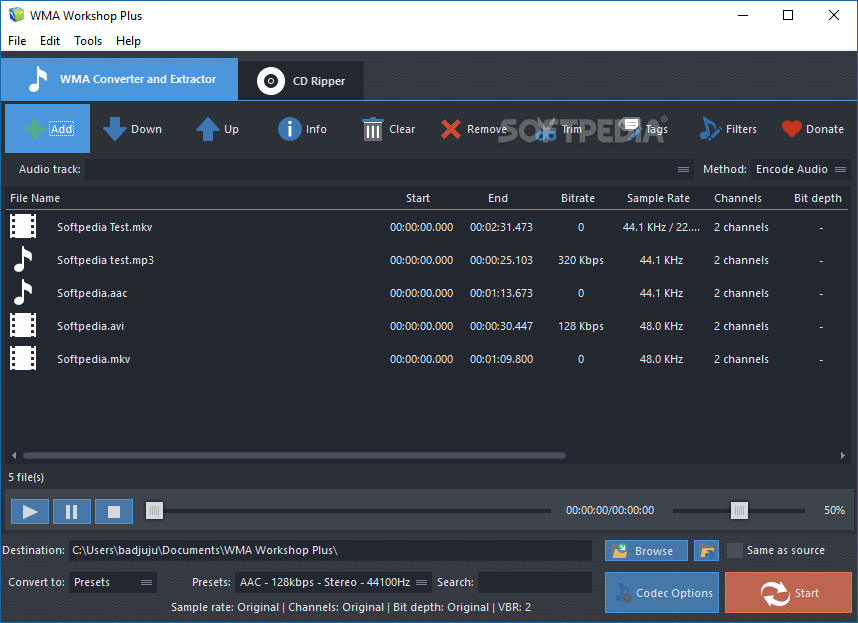Click the Channels column header
This screenshot has width=858, height=623.
tap(738, 198)
